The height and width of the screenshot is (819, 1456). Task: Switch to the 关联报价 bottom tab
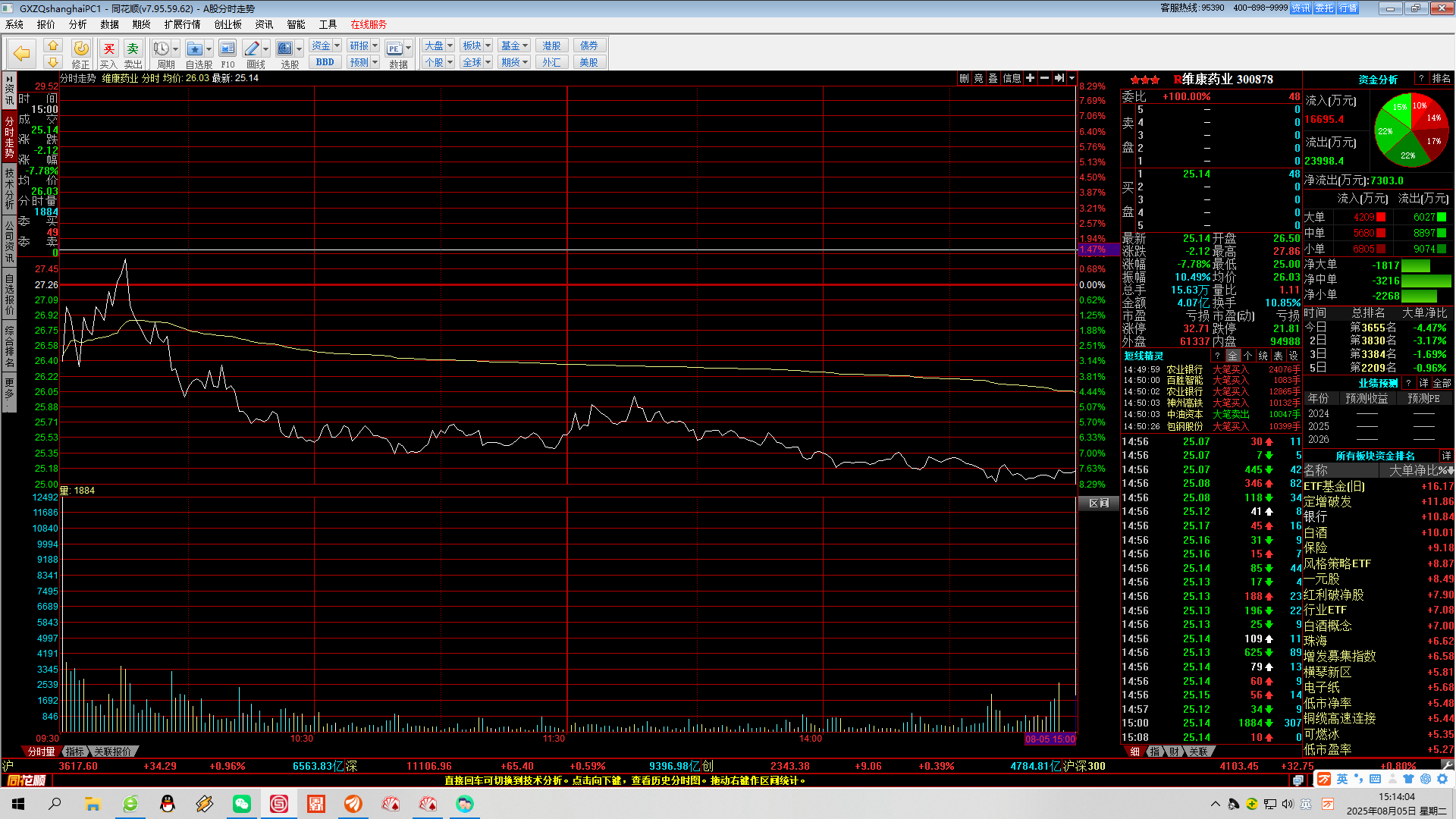pyautogui.click(x=113, y=752)
